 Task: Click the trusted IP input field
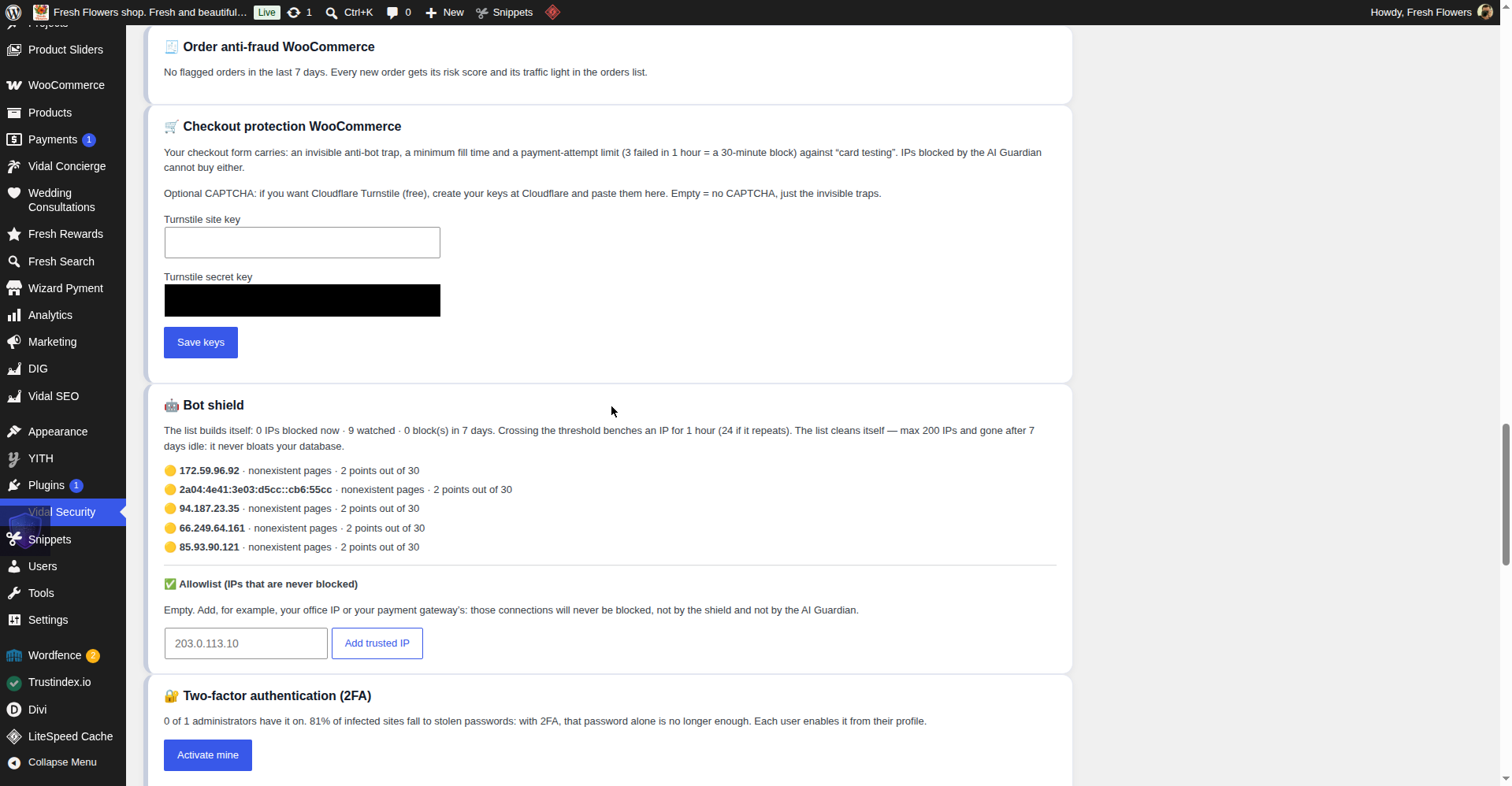point(246,643)
